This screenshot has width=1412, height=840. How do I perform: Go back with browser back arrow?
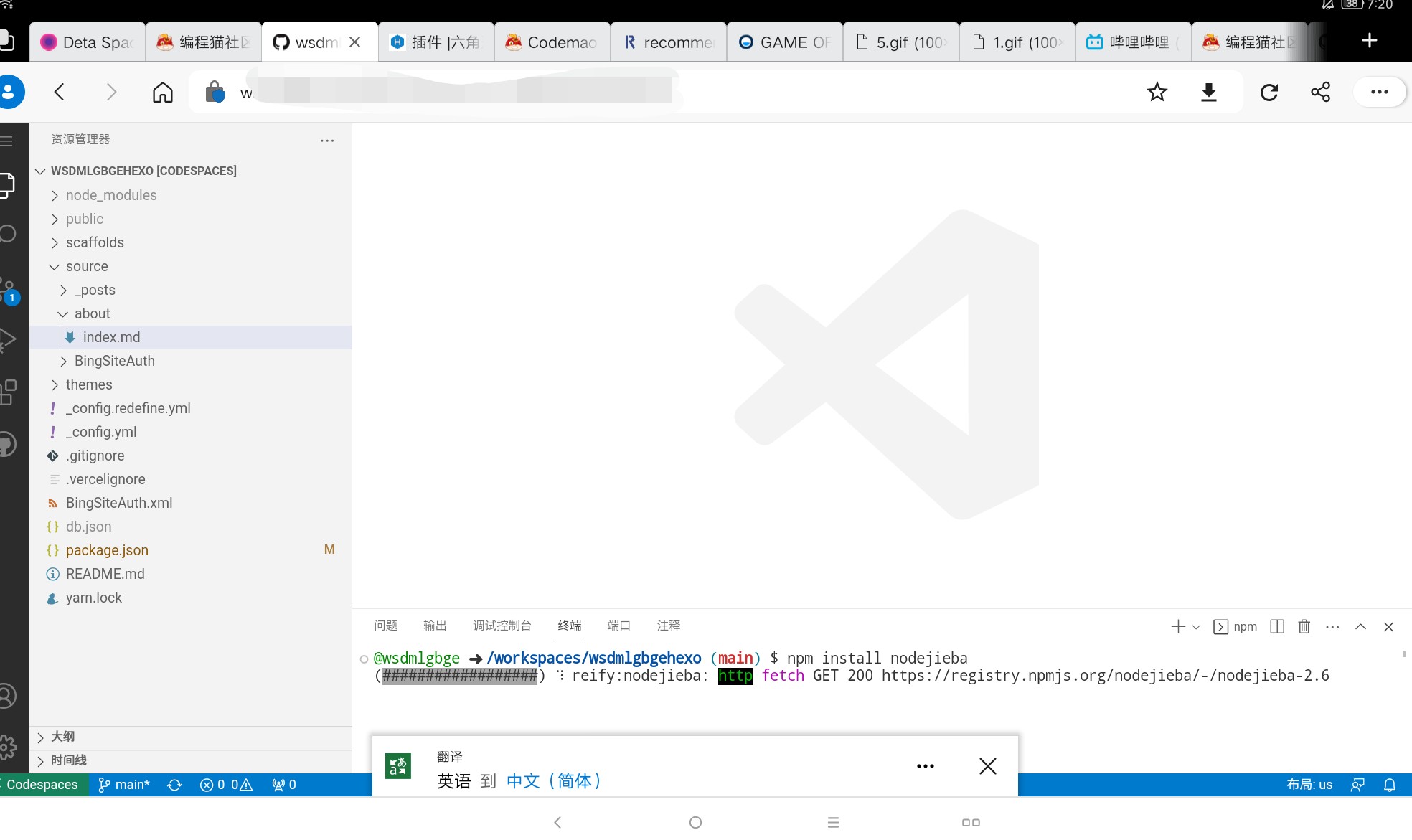click(60, 92)
